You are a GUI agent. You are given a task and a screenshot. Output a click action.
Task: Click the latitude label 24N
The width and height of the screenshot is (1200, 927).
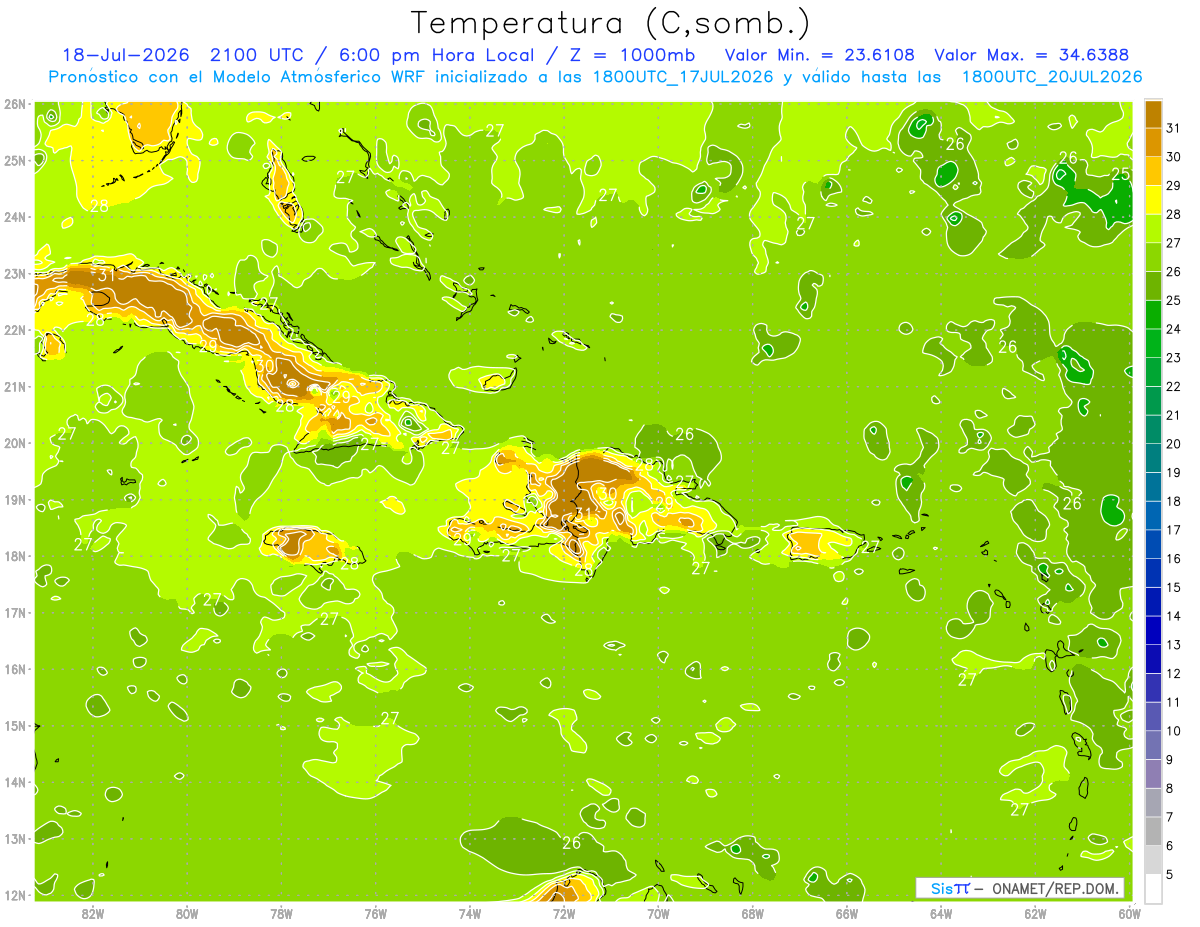coord(14,217)
